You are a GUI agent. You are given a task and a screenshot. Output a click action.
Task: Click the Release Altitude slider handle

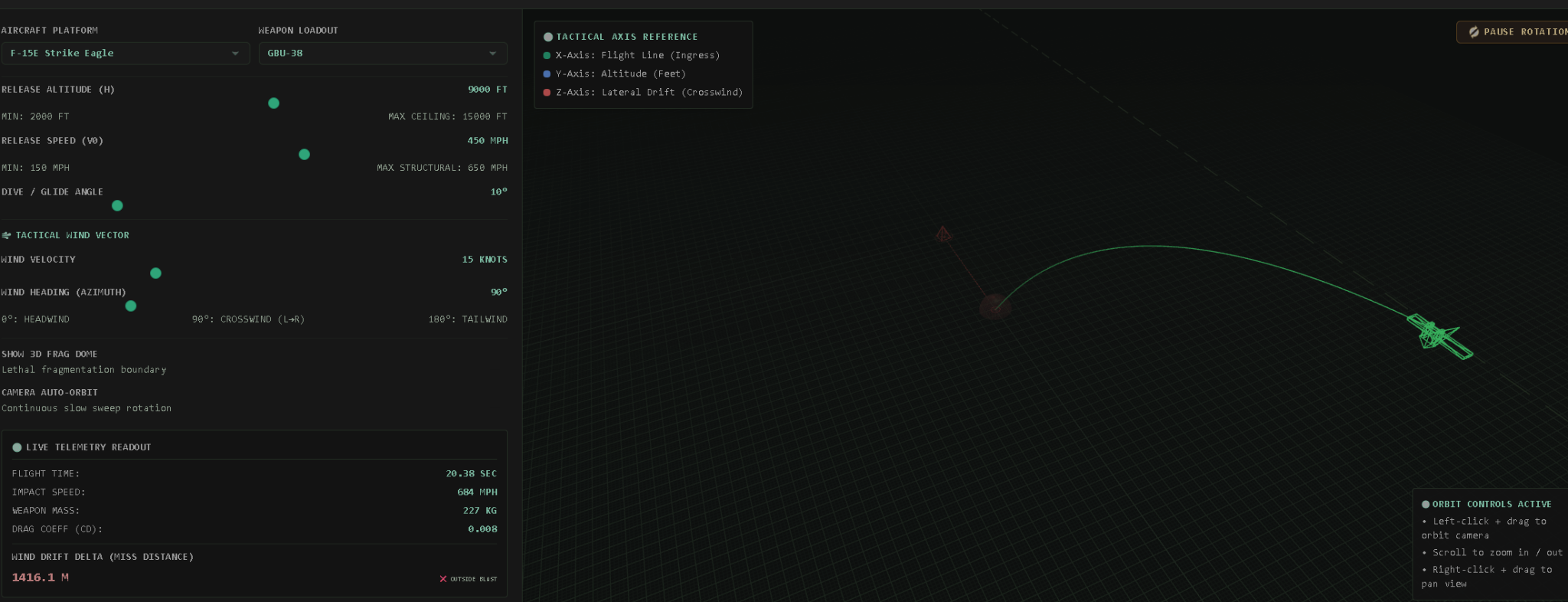[273, 103]
